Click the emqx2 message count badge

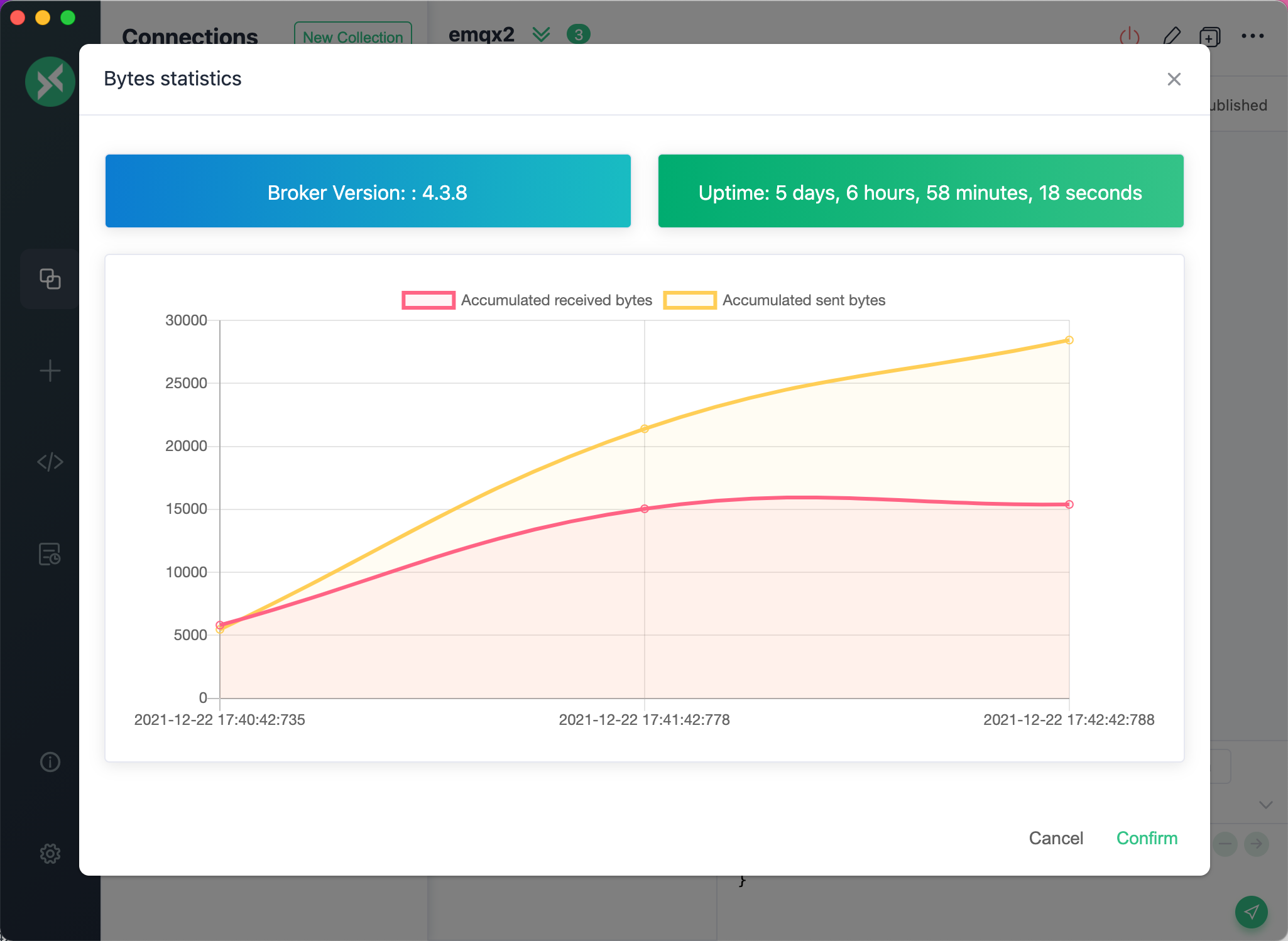[578, 35]
